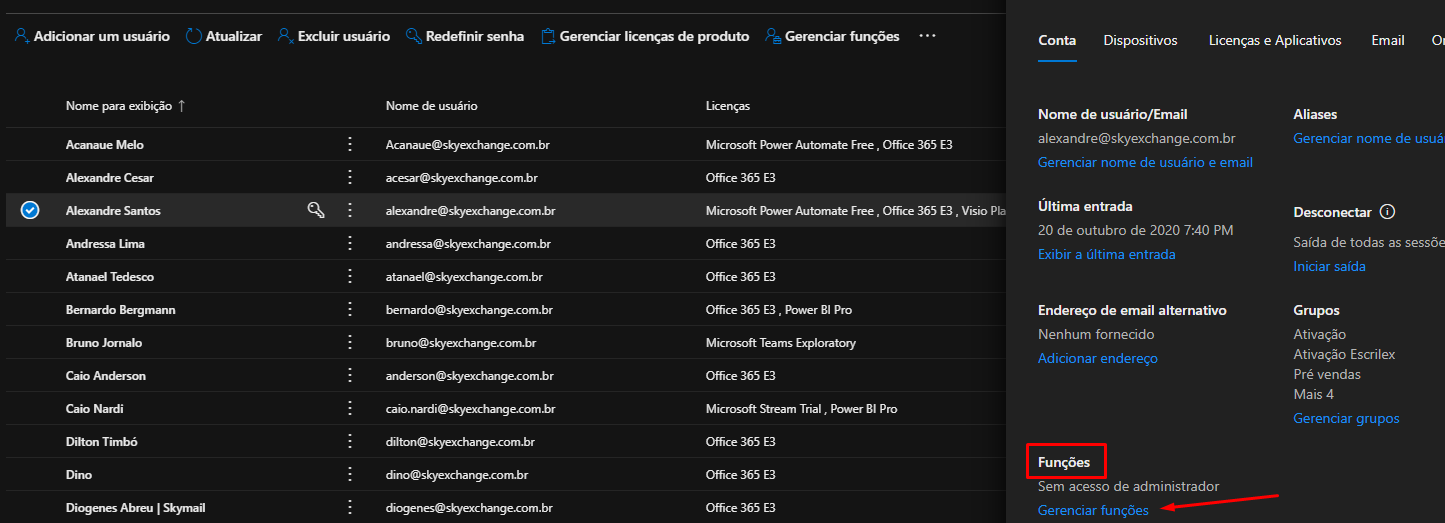Click email caio.nardi@skyexchange.com.br
The image size is (1445, 523).
[x=471, y=409]
